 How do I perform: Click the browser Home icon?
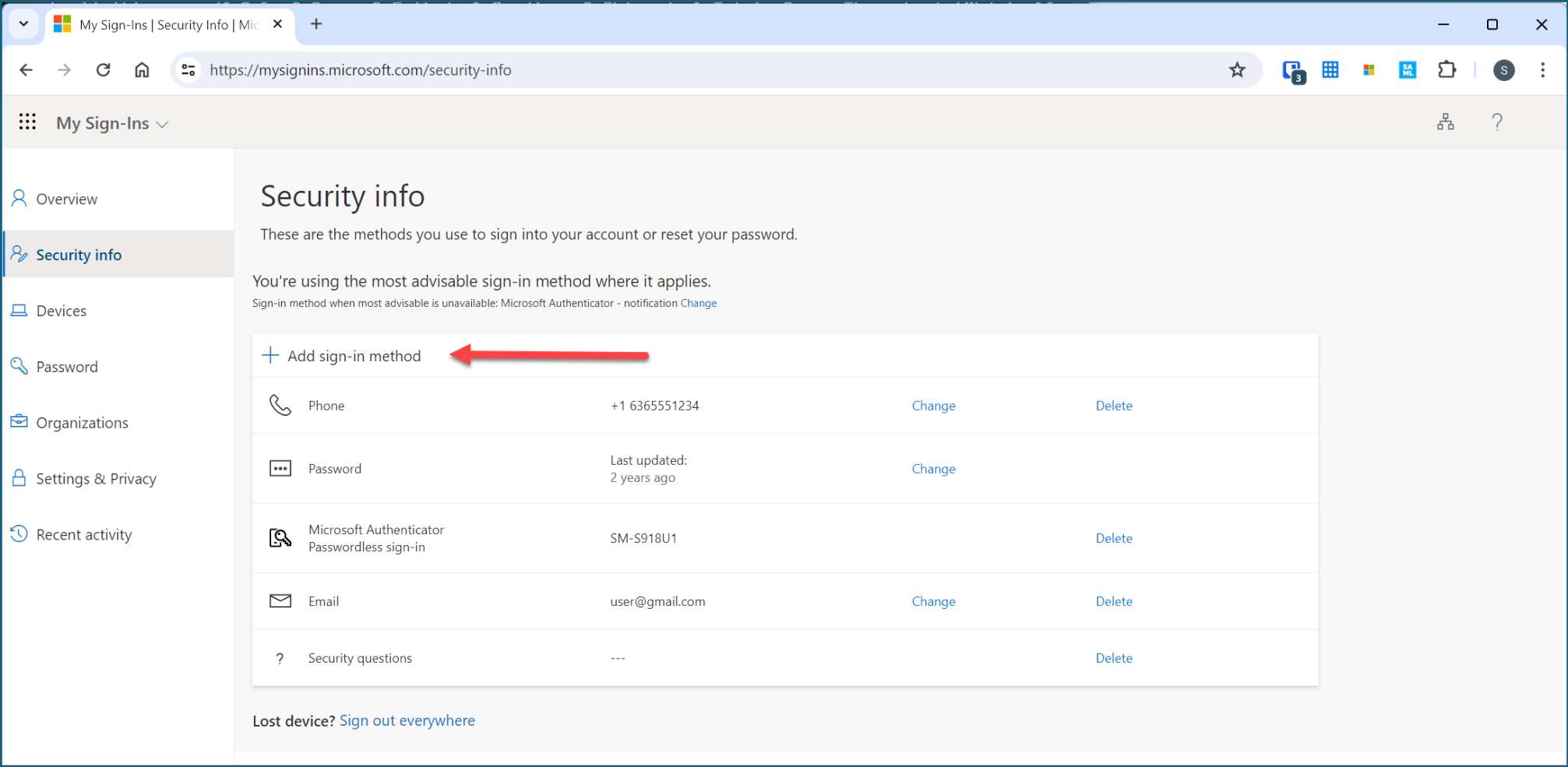(142, 70)
